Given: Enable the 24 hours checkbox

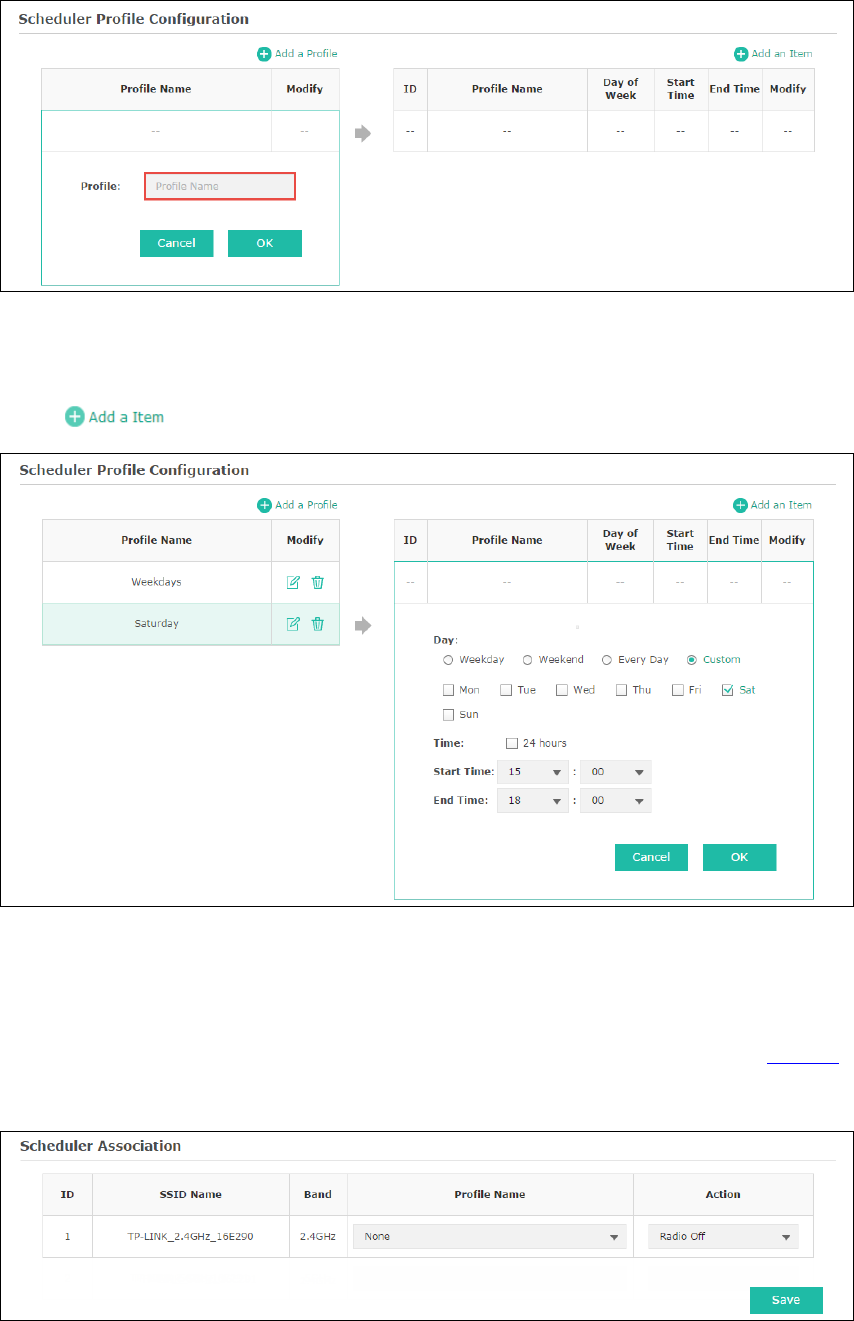Looking at the screenshot, I should (512, 743).
